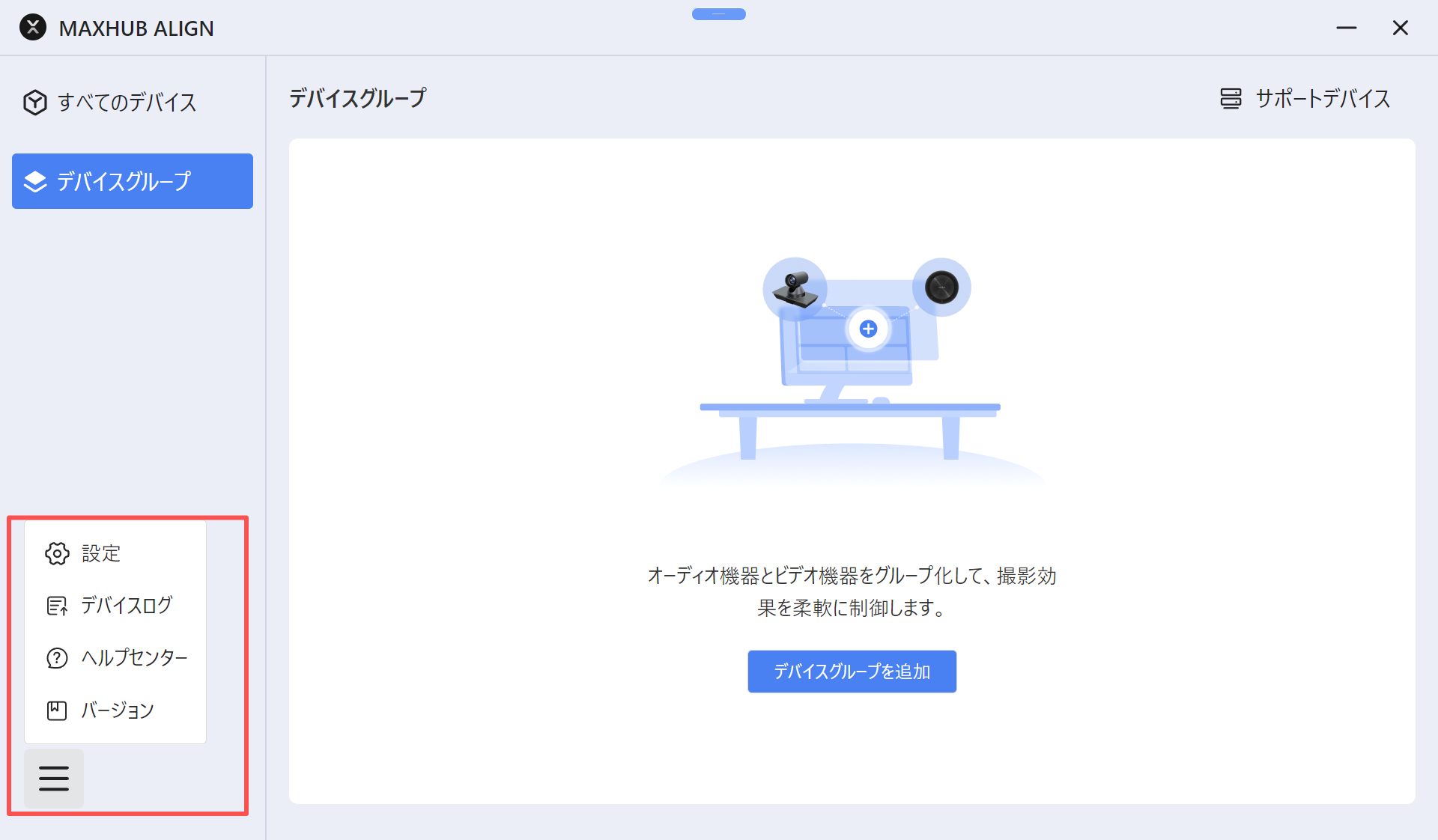The width and height of the screenshot is (1438, 840).
Task: Minimize the MAXHUB ALIGN window
Action: point(1346,28)
